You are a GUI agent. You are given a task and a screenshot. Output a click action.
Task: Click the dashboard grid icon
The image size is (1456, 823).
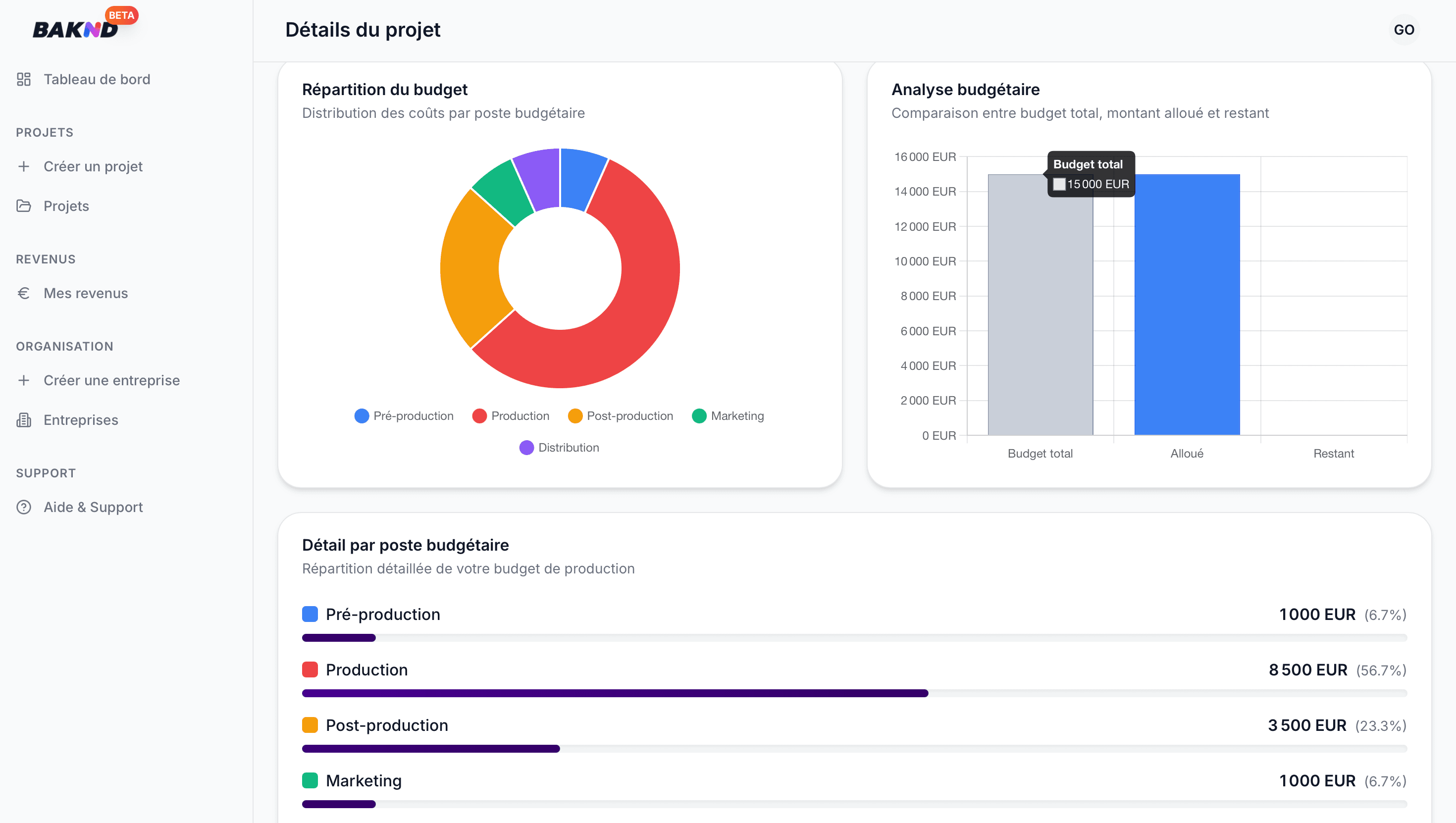click(x=24, y=79)
